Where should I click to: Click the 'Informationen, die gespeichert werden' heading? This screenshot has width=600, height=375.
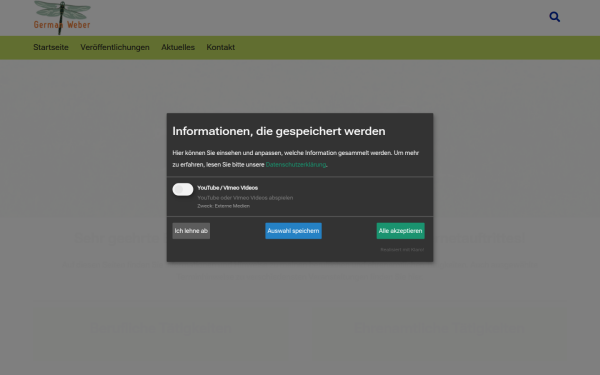coord(279,131)
